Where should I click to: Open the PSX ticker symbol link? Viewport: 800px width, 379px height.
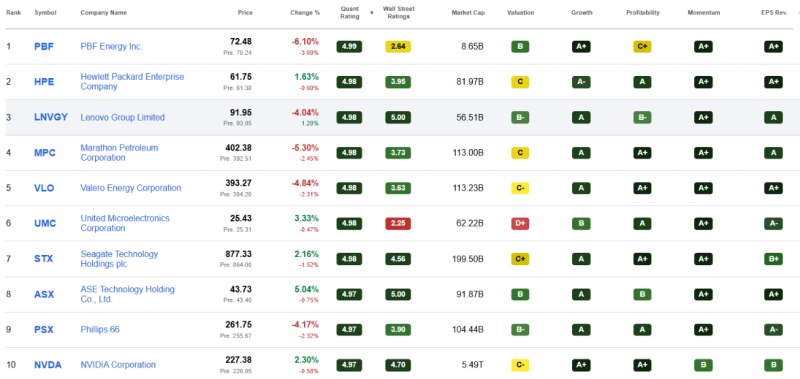pos(44,330)
